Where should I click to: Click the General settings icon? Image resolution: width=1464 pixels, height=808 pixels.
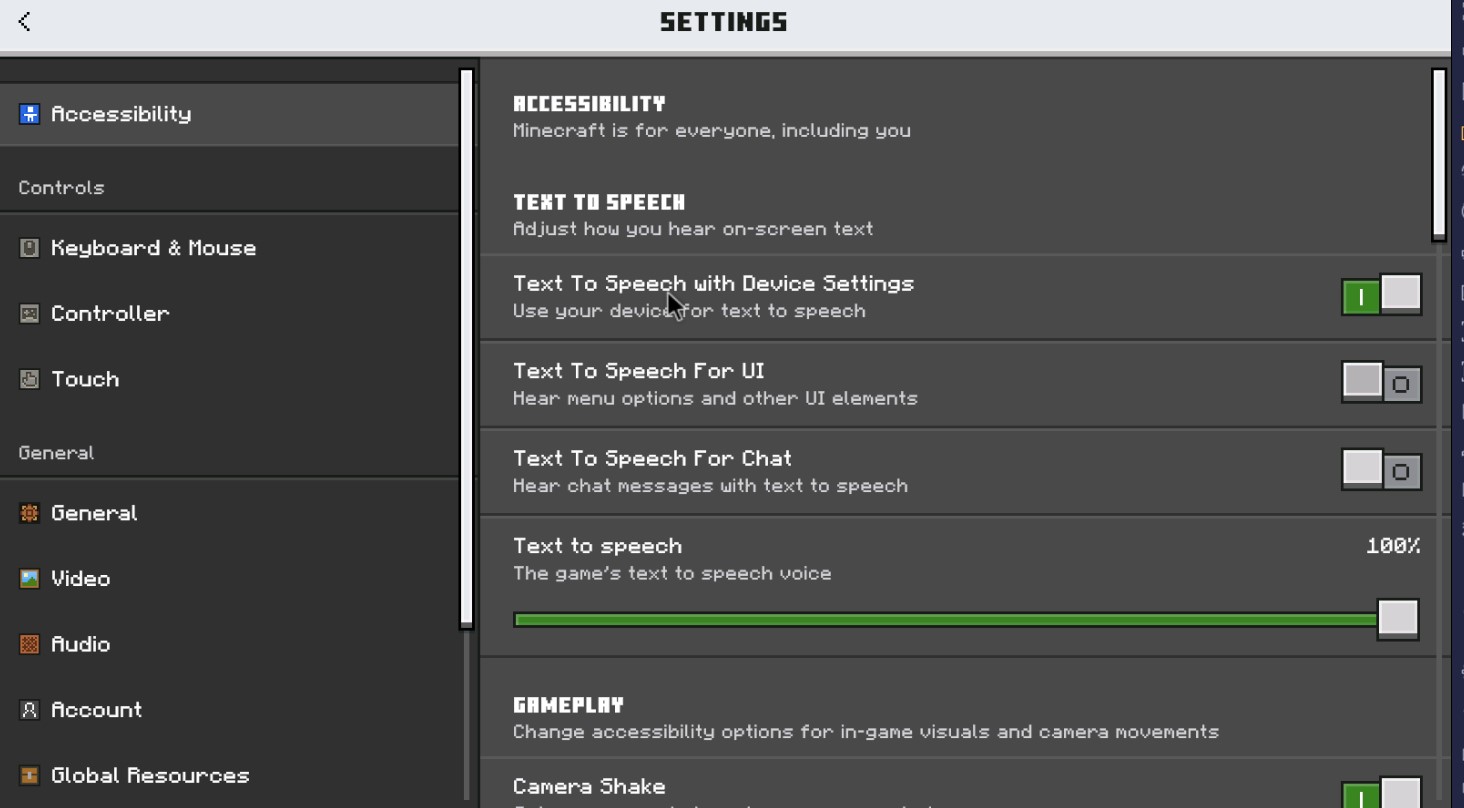tap(30, 513)
